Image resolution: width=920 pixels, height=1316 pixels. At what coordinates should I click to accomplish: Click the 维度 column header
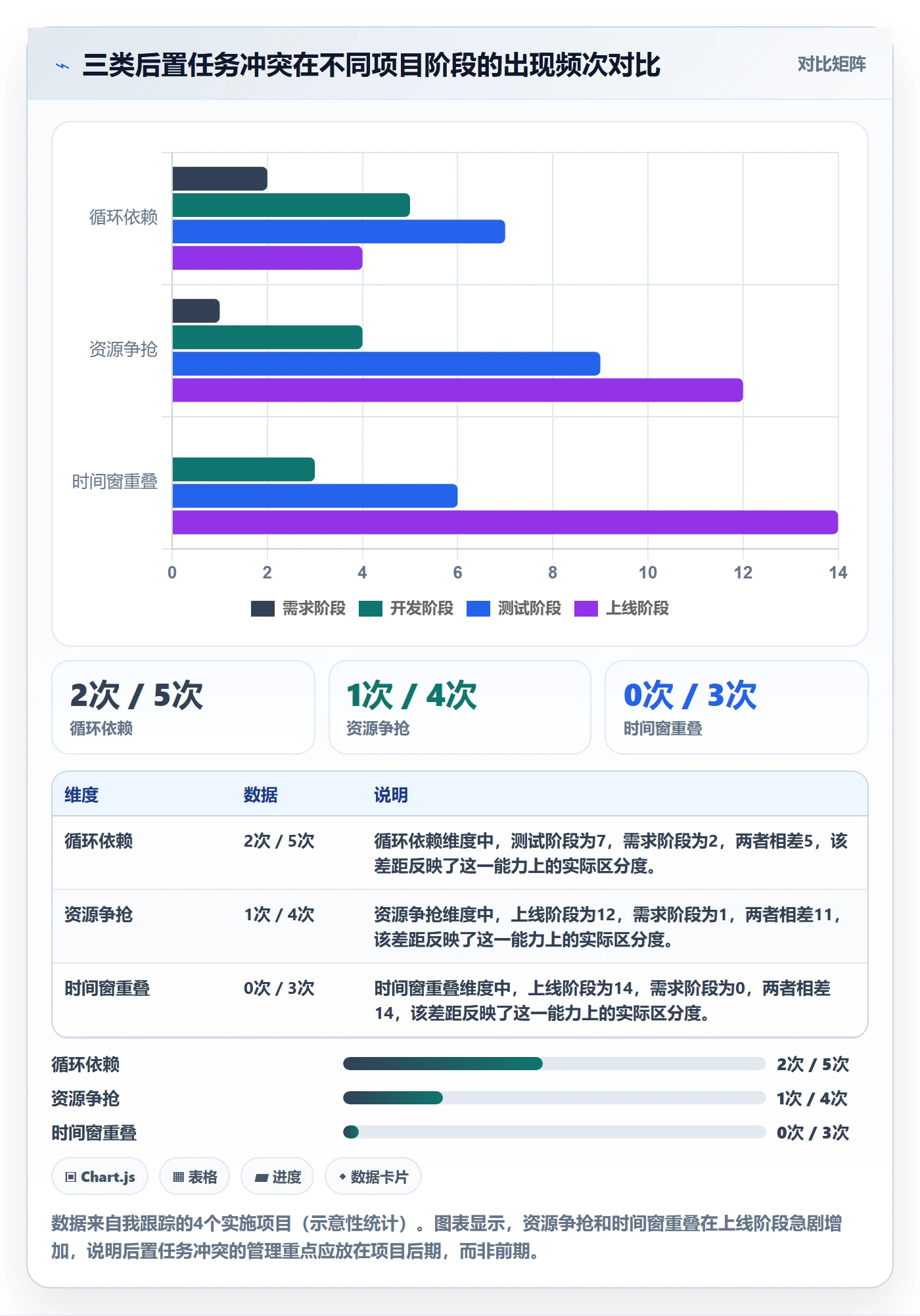[81, 795]
